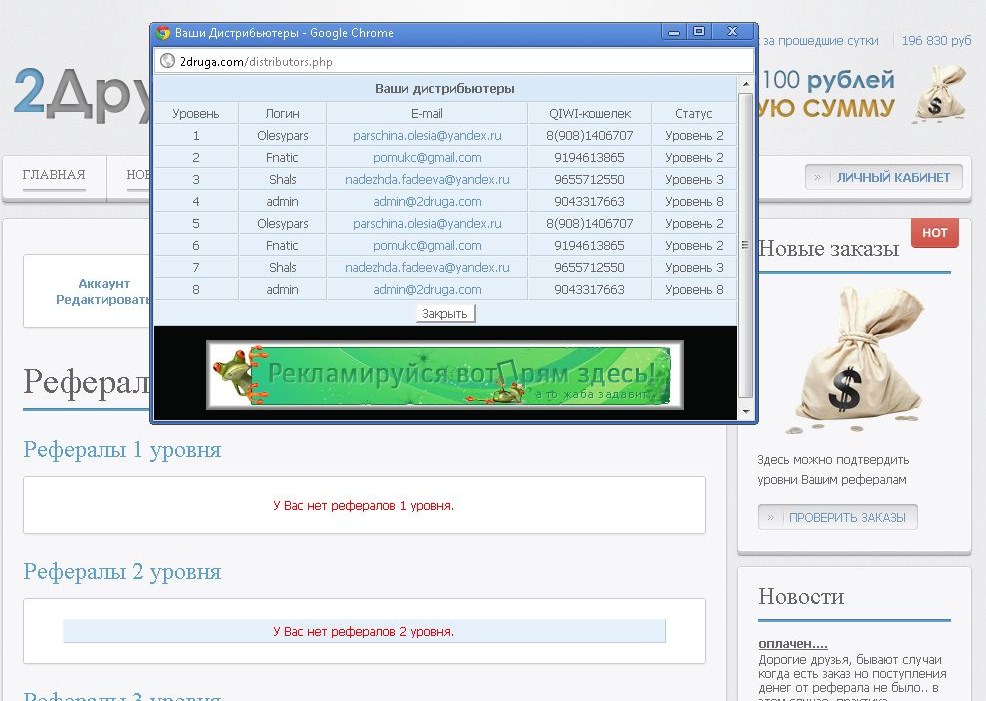The image size is (986, 701).
Task: Click the Shals login in row 3
Action: 282,179
